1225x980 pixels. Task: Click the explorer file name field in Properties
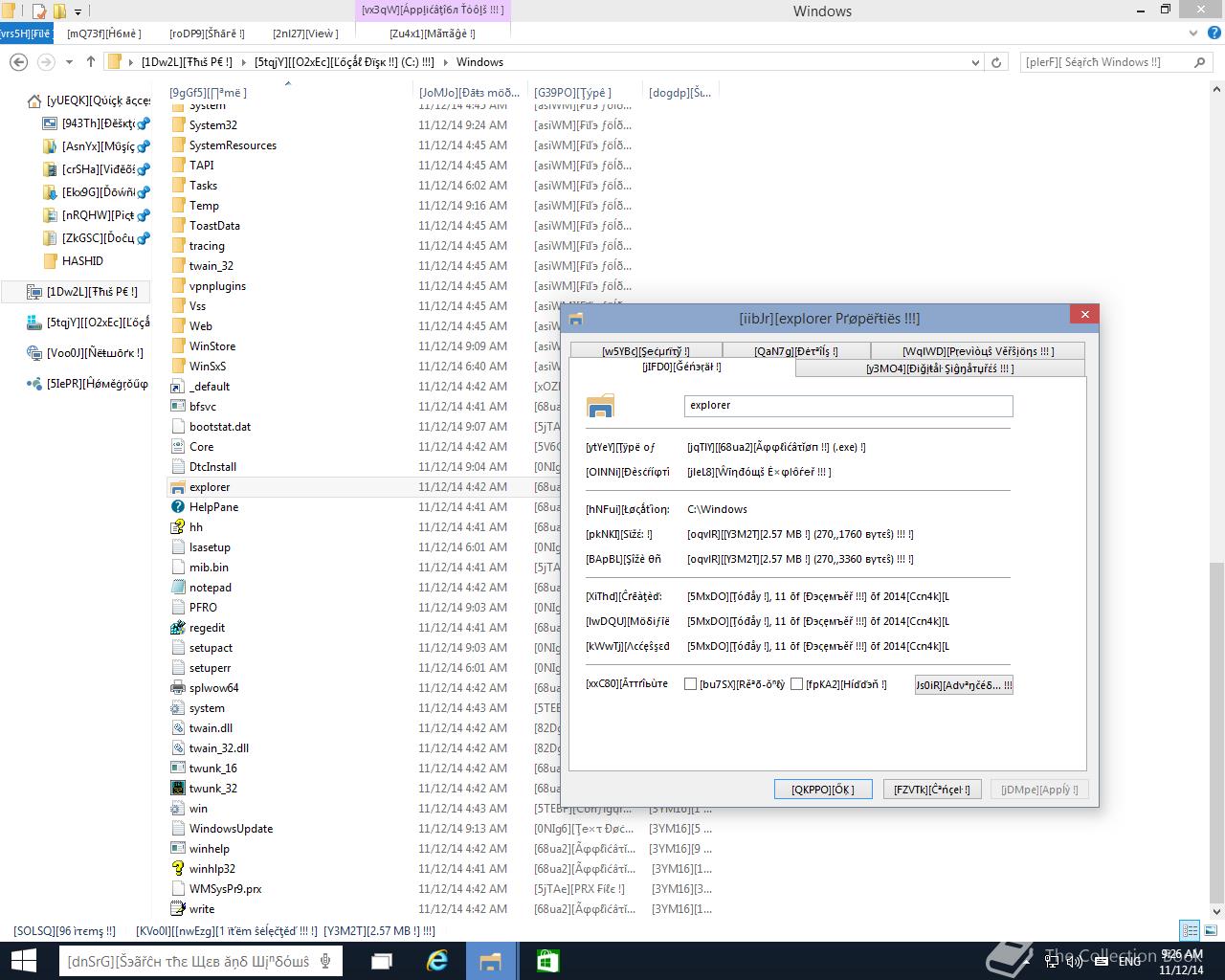[x=848, y=406]
